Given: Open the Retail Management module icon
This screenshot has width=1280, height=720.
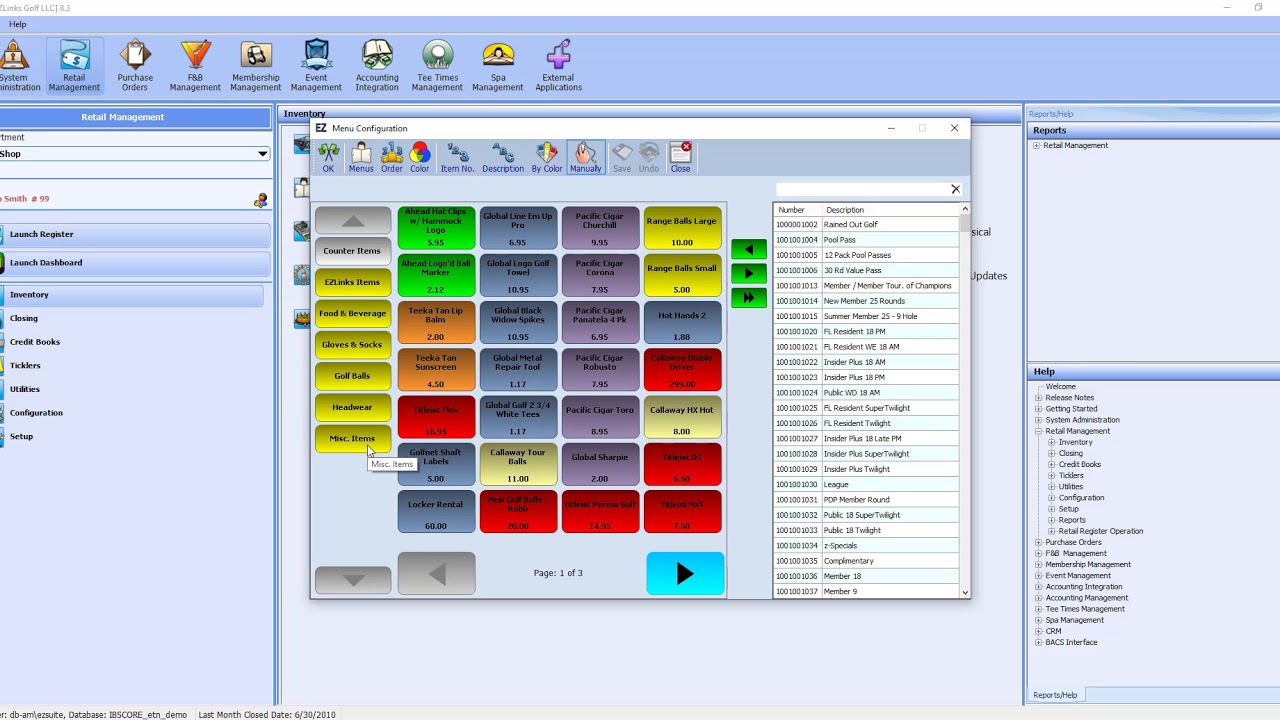Looking at the screenshot, I should 74,66.
